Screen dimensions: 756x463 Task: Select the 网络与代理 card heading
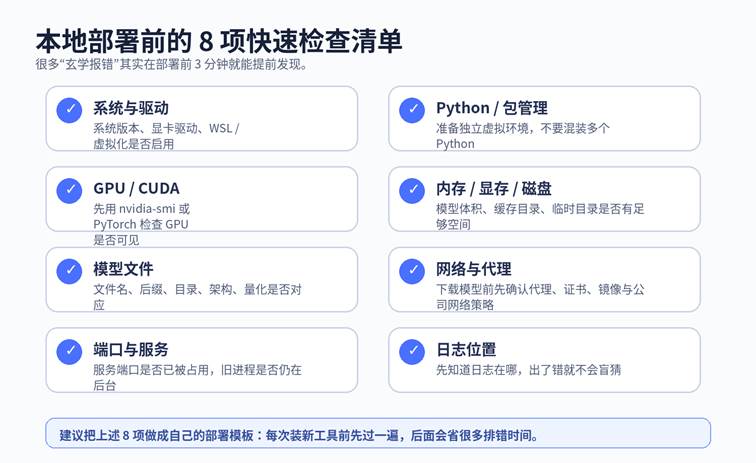click(x=473, y=269)
